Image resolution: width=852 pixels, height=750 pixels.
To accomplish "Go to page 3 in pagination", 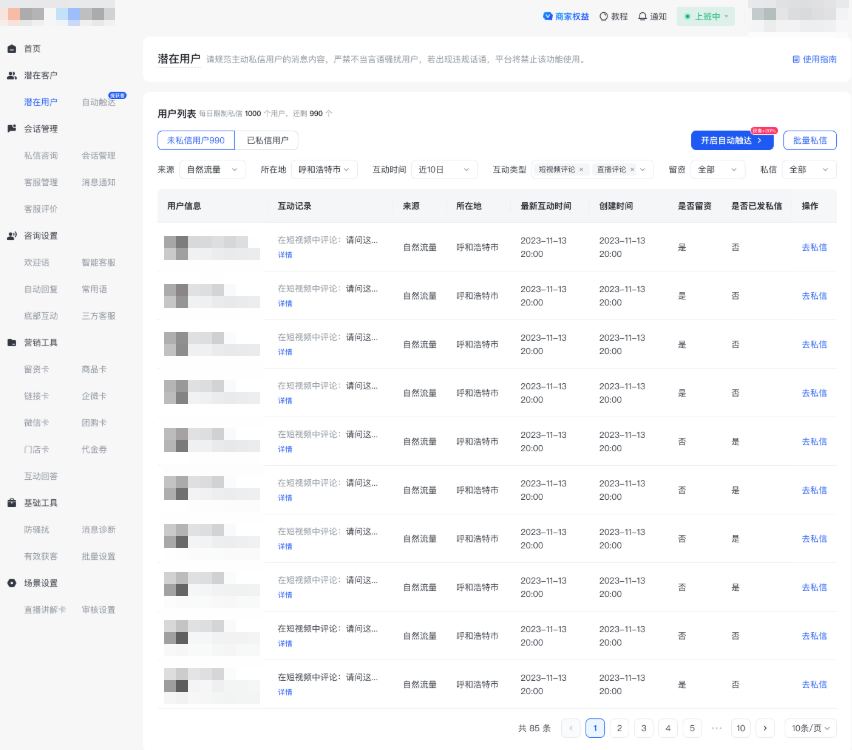I will point(644,728).
